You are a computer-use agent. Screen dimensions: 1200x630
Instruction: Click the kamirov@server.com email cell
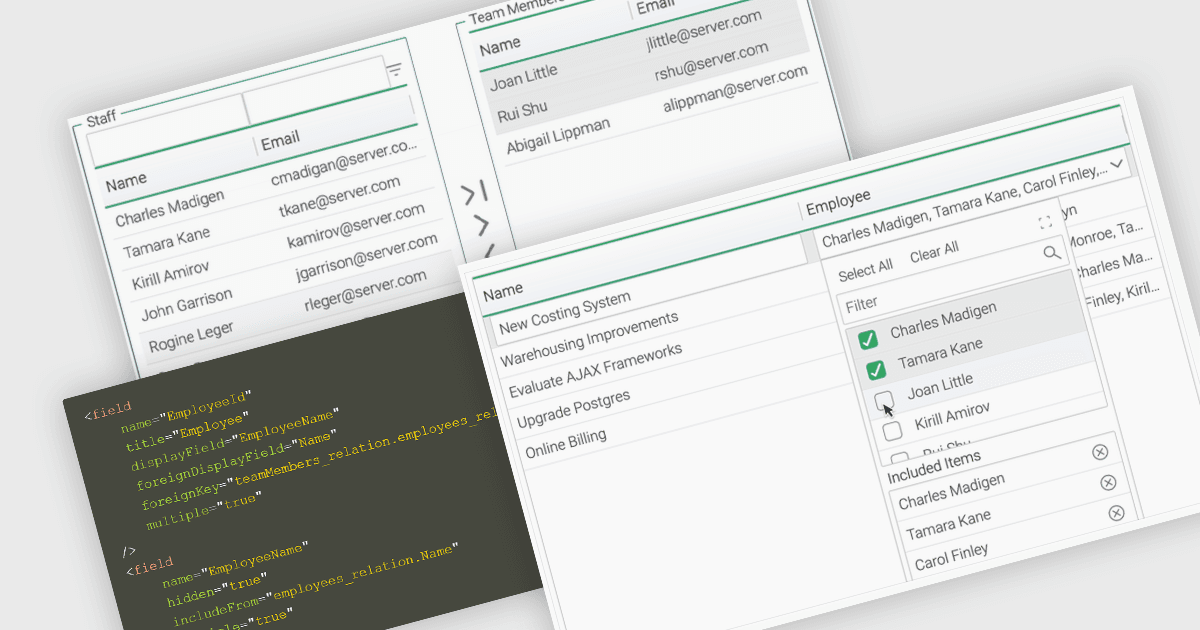(x=355, y=228)
